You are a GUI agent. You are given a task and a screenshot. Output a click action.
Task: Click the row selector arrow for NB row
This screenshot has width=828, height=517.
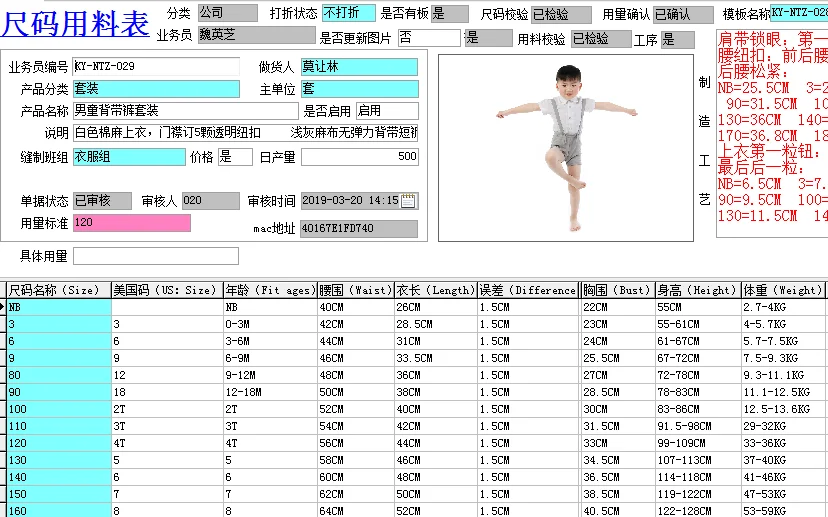[x=3, y=307]
